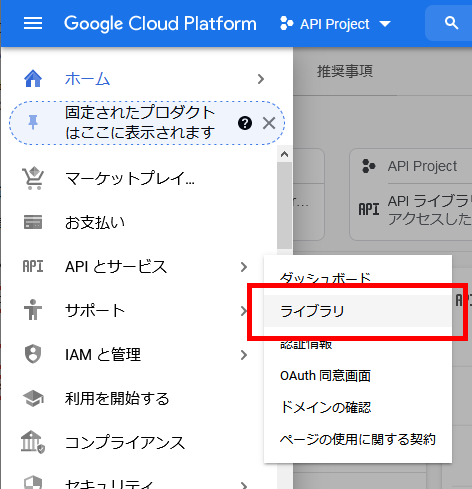The height and width of the screenshot is (489, 472).
Task: Click the API icon beside API とサービス
Action: pyautogui.click(x=33, y=266)
